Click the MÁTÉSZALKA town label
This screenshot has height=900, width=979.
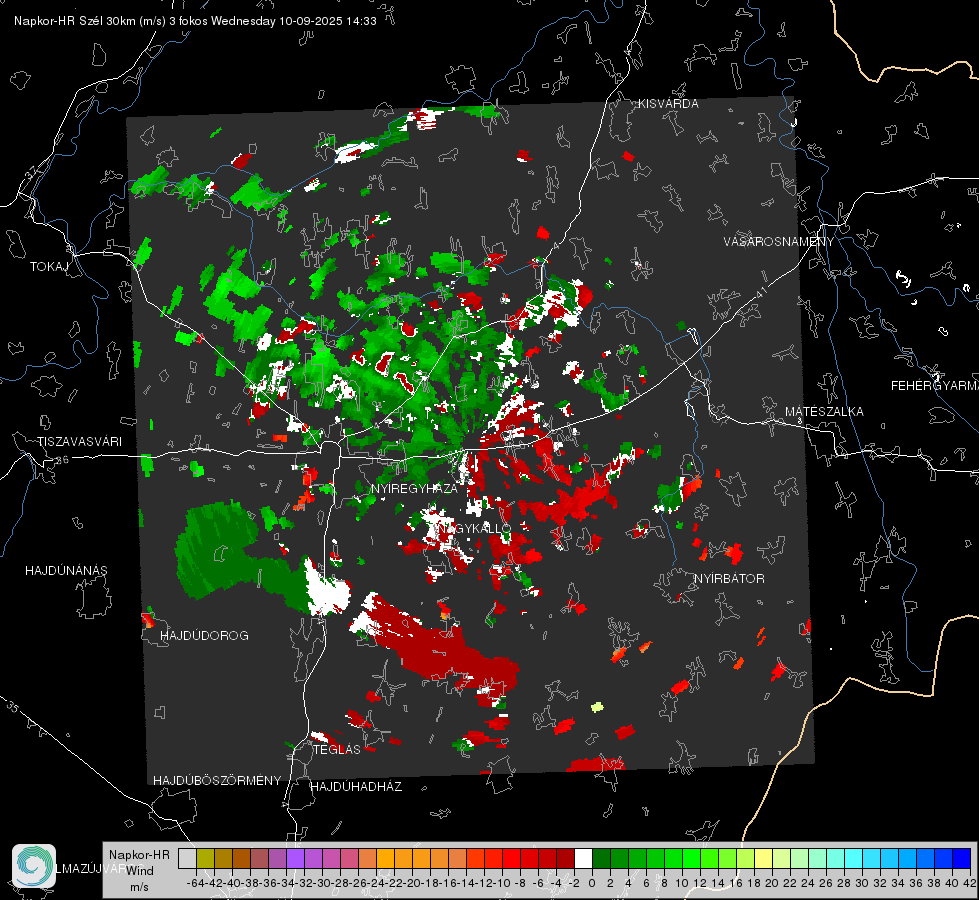click(x=824, y=412)
